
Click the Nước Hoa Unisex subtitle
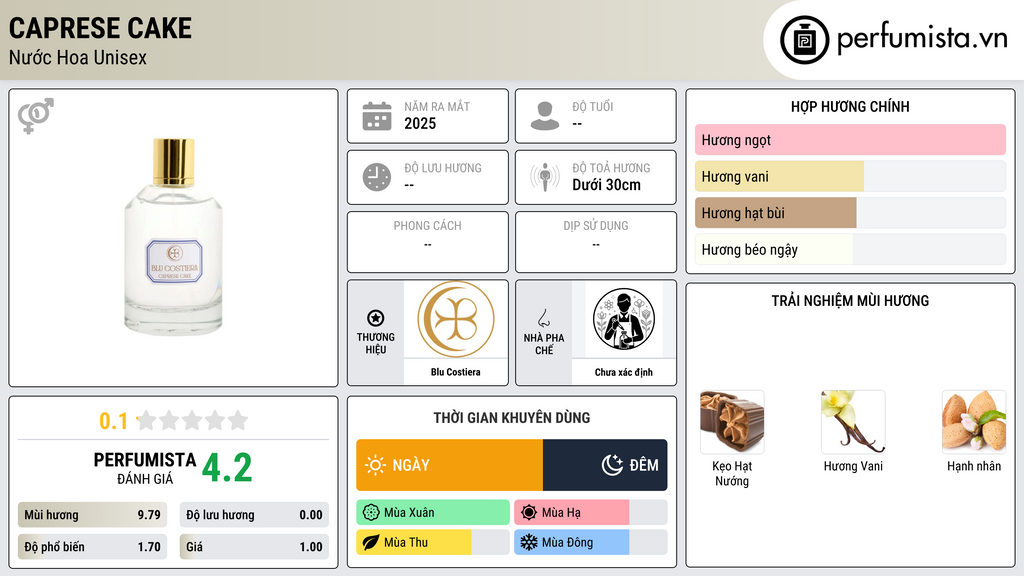78,58
